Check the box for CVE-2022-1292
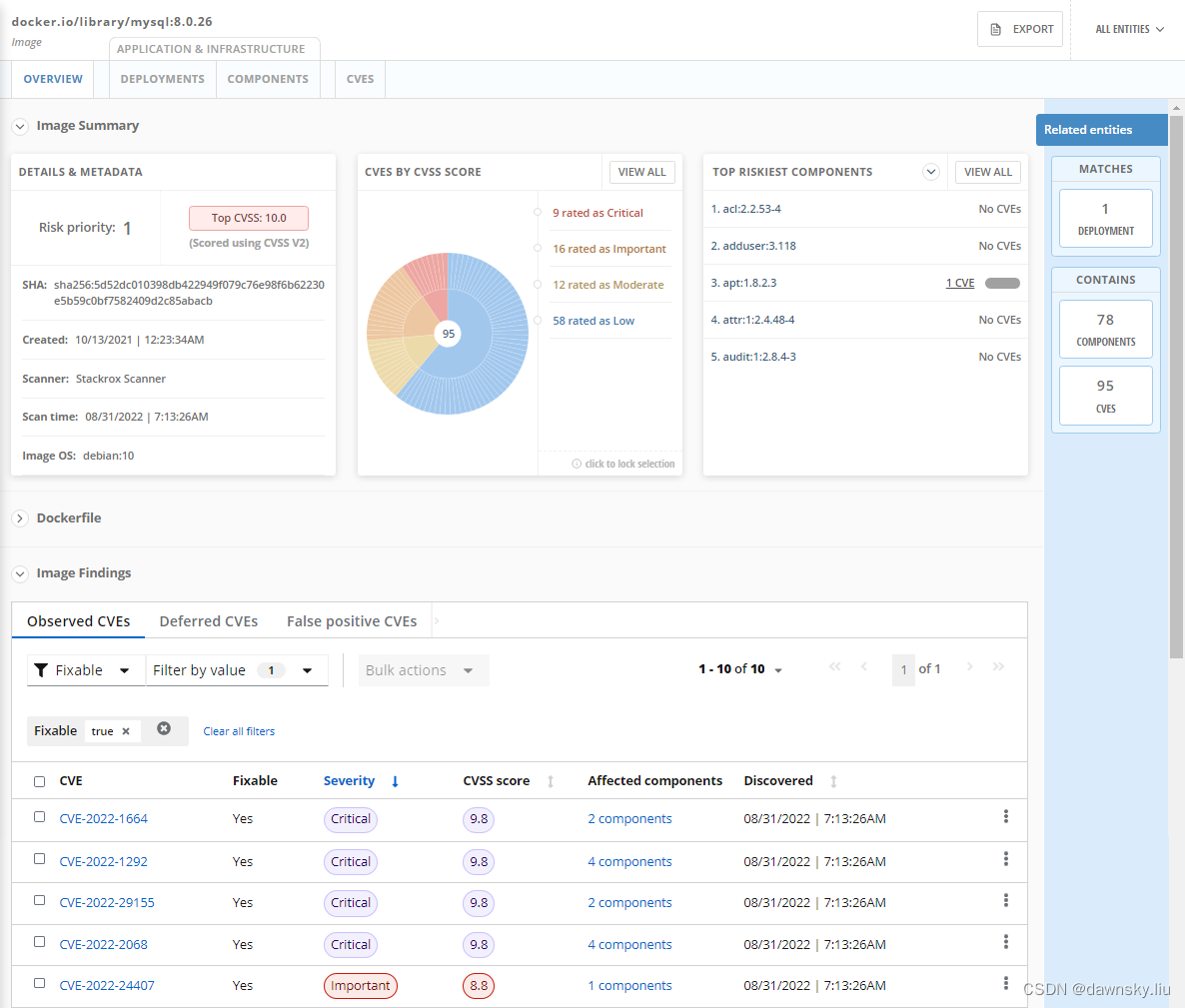The width and height of the screenshot is (1185, 1008). pos(39,859)
